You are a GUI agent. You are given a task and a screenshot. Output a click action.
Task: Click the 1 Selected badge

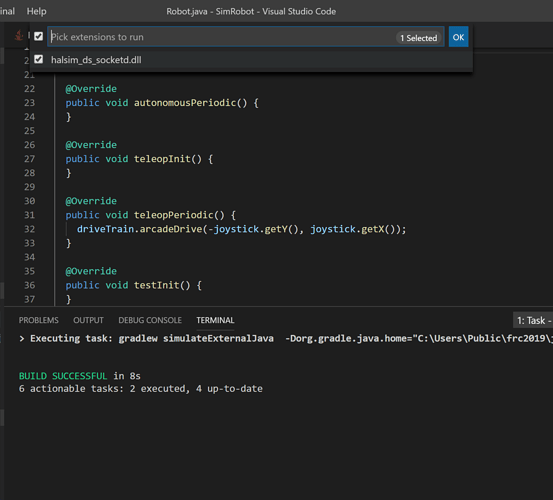[x=418, y=38]
